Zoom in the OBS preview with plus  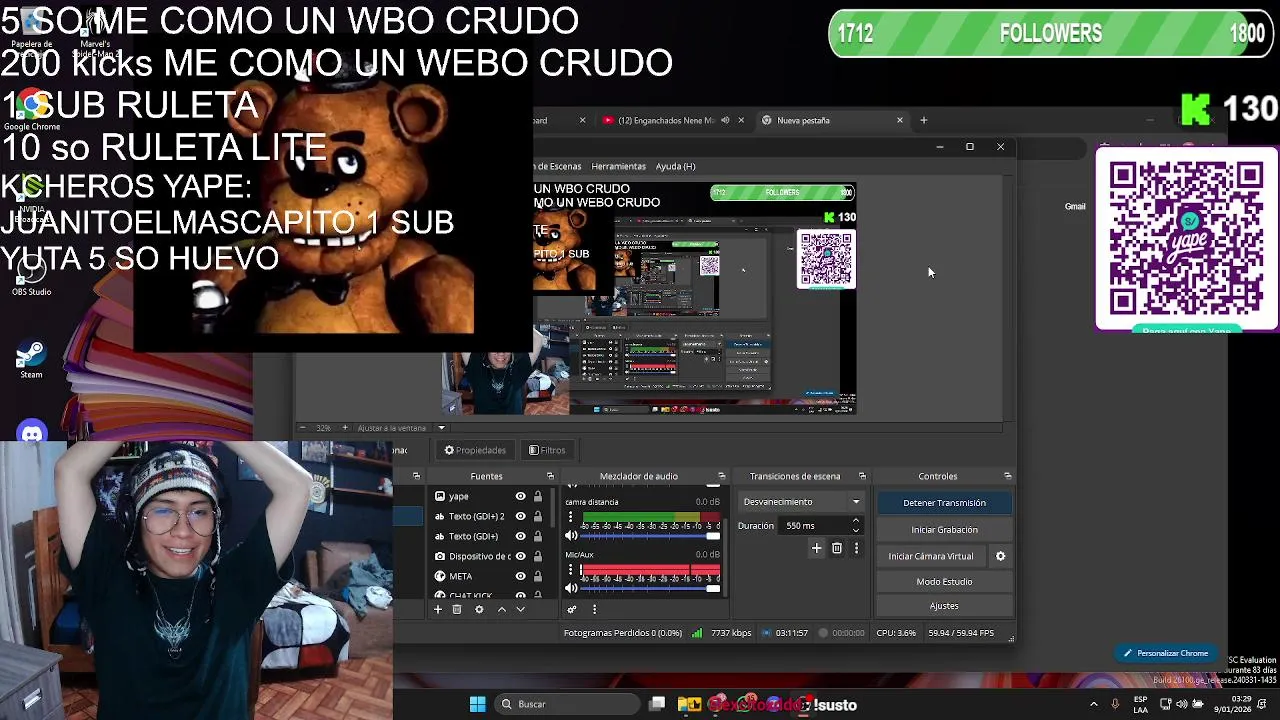[345, 428]
